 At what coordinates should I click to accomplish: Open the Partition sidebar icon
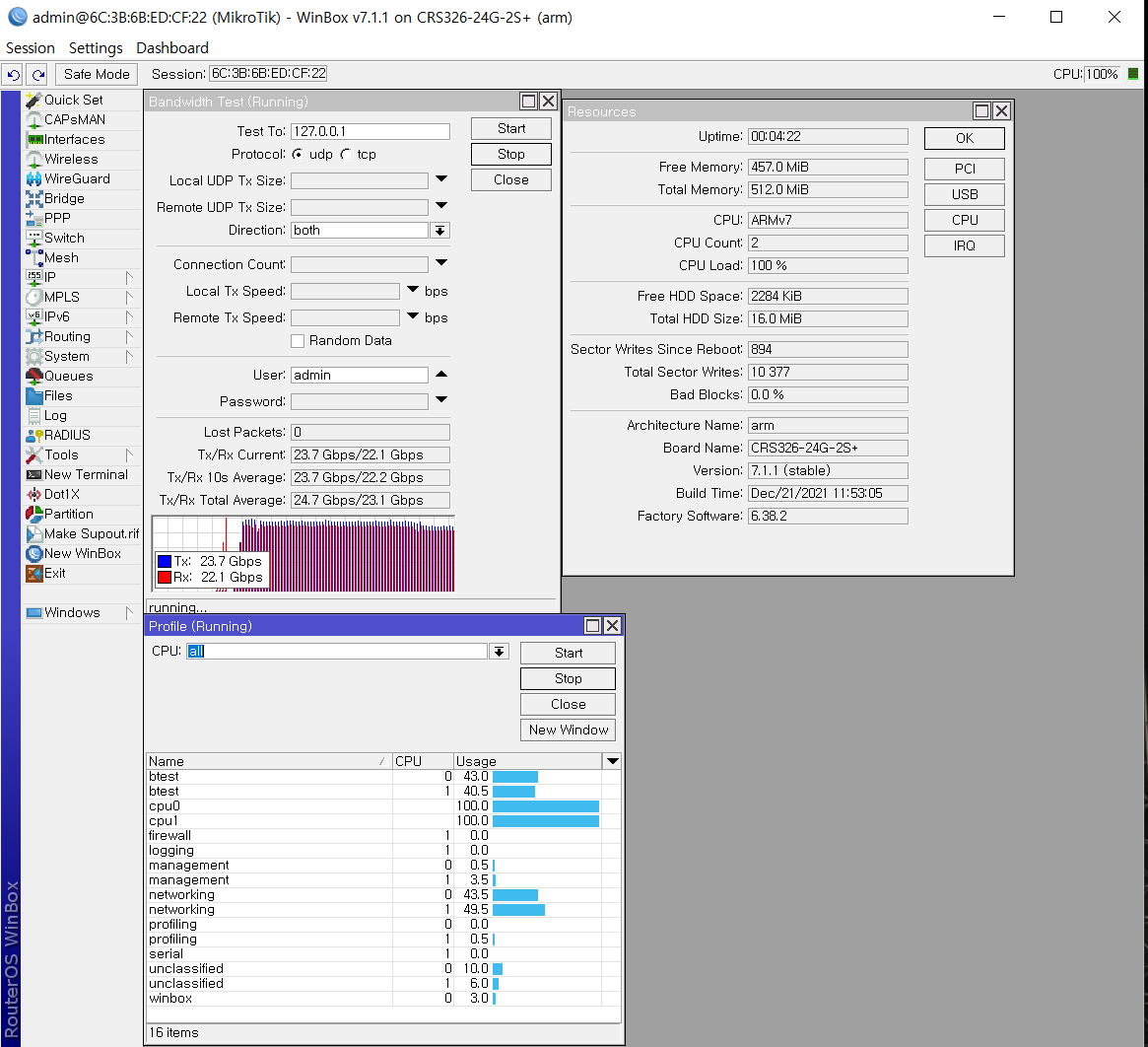[x=34, y=515]
